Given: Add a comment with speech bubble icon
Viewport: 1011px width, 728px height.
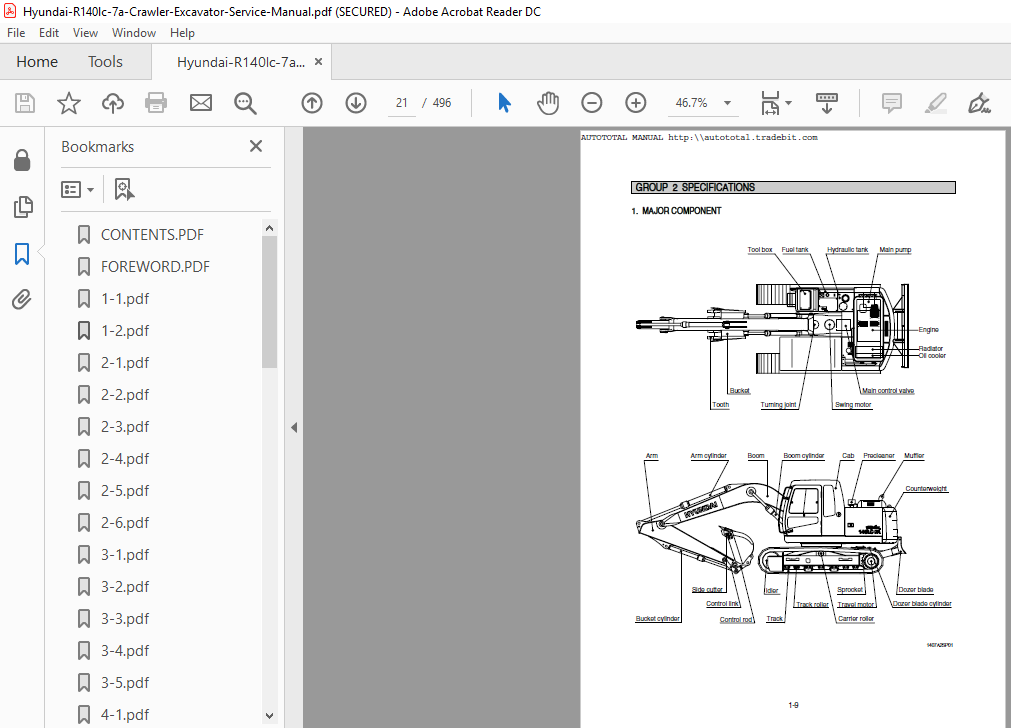Looking at the screenshot, I should [892, 103].
